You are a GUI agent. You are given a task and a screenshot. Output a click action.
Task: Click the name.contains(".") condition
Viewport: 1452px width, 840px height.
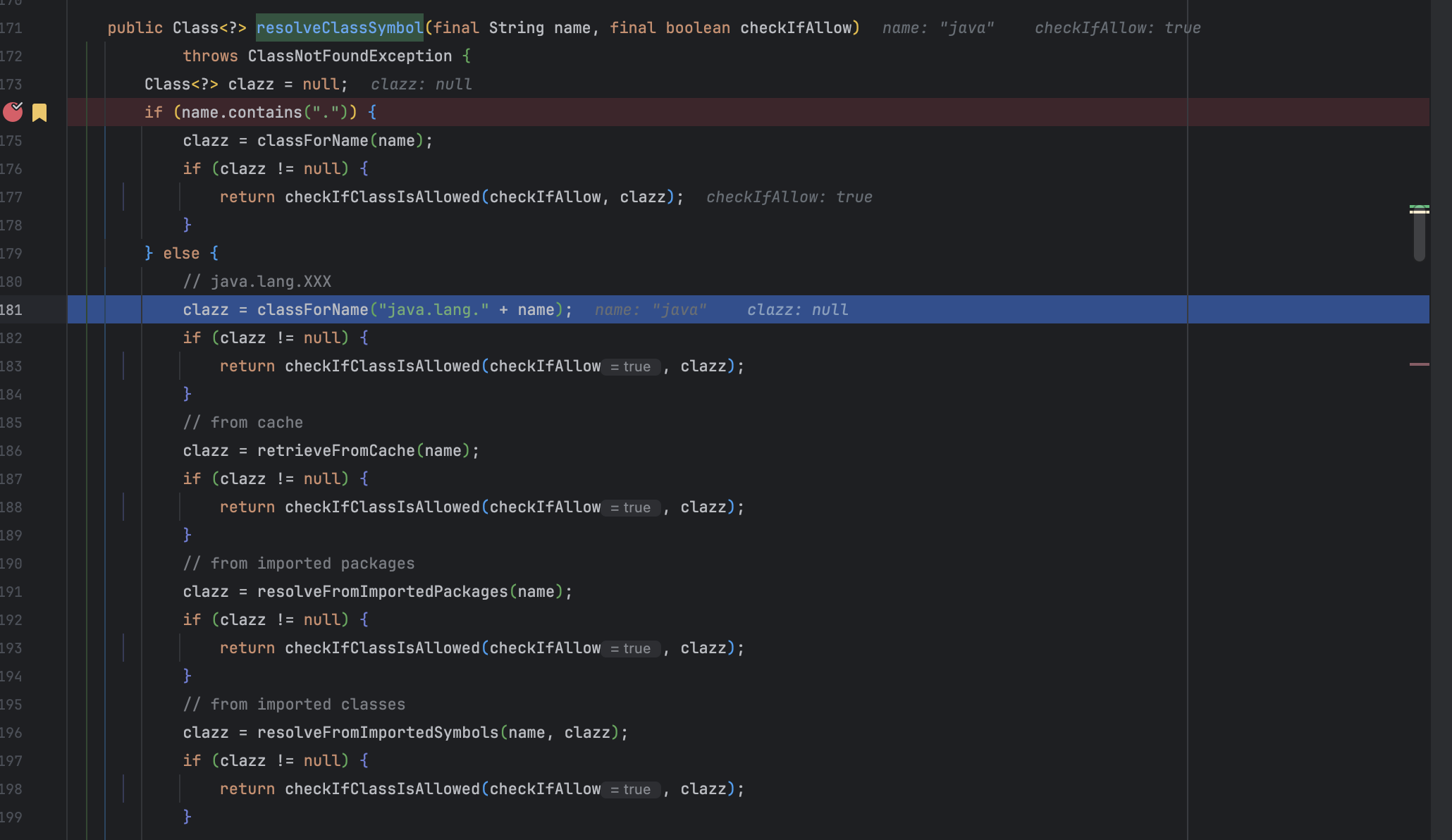[265, 112]
